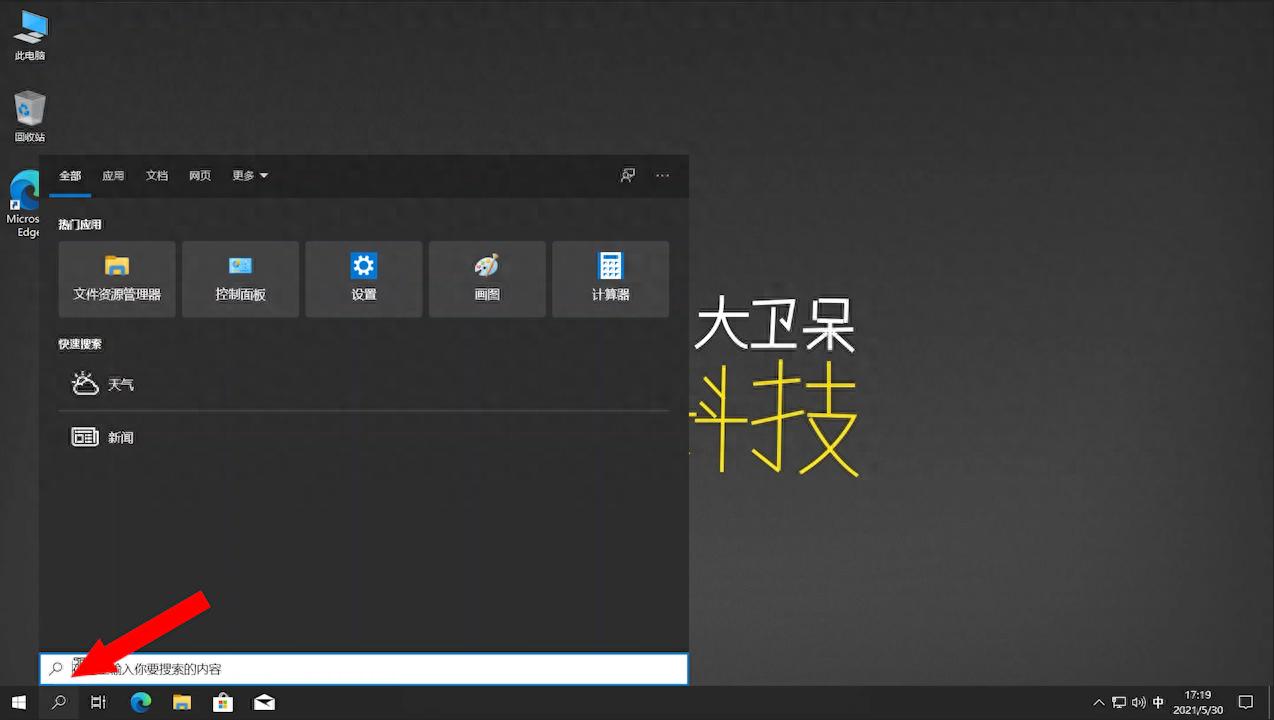The image size is (1274, 720).
Task: Click the search panel feedback icon
Action: coord(628,175)
